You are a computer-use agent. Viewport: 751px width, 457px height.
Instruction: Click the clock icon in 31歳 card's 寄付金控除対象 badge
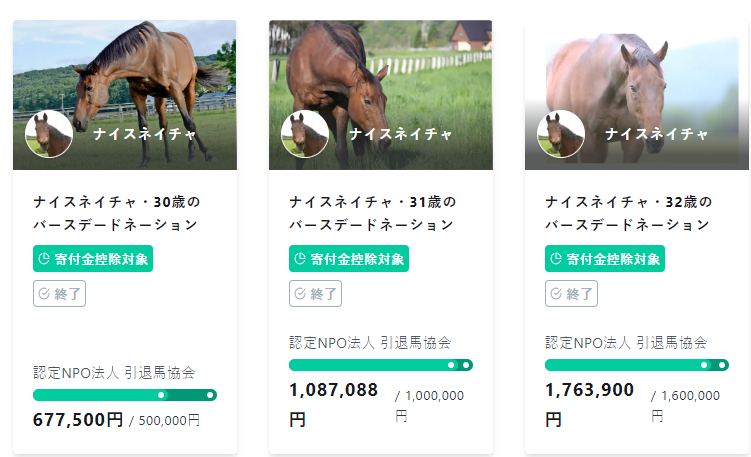[x=300, y=259]
